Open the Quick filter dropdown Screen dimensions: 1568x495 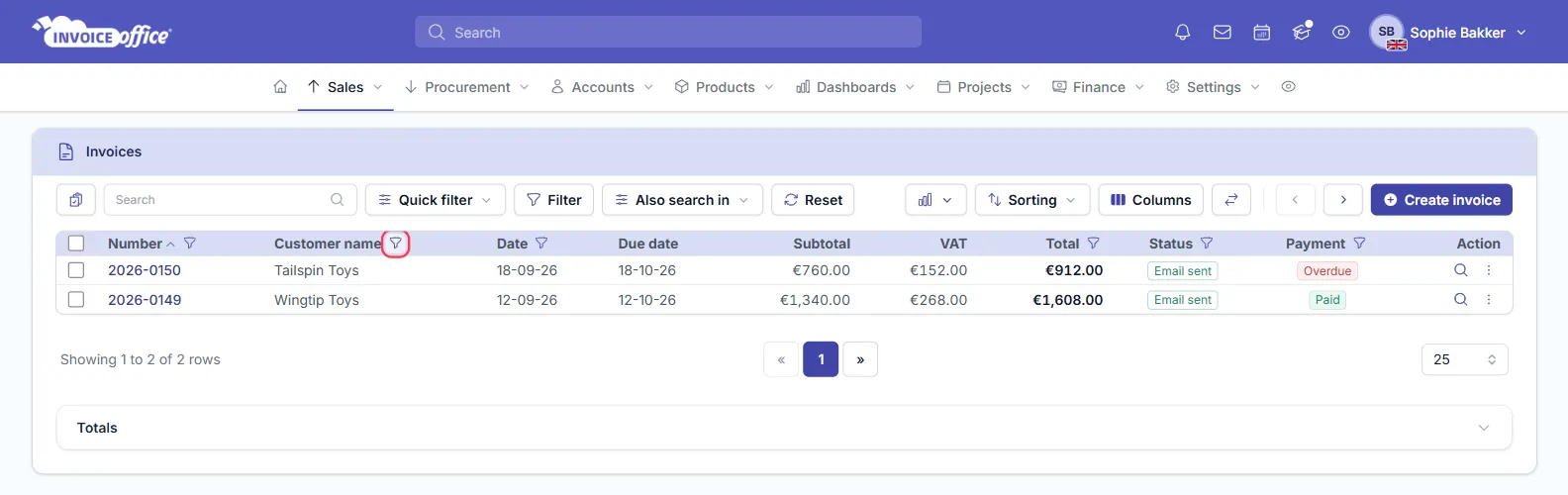[x=436, y=200]
